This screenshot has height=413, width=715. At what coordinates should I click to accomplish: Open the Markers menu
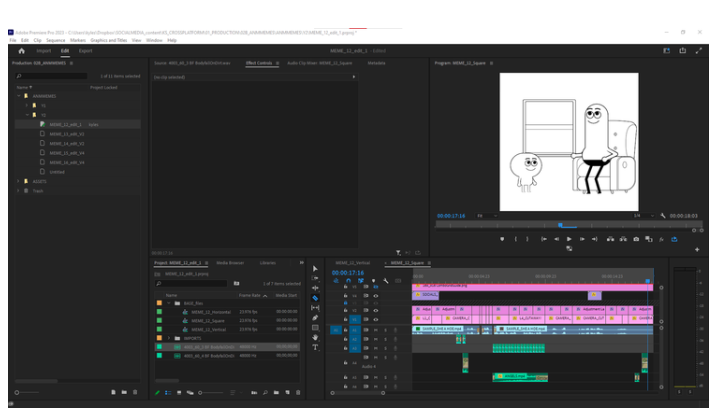(x=78, y=41)
